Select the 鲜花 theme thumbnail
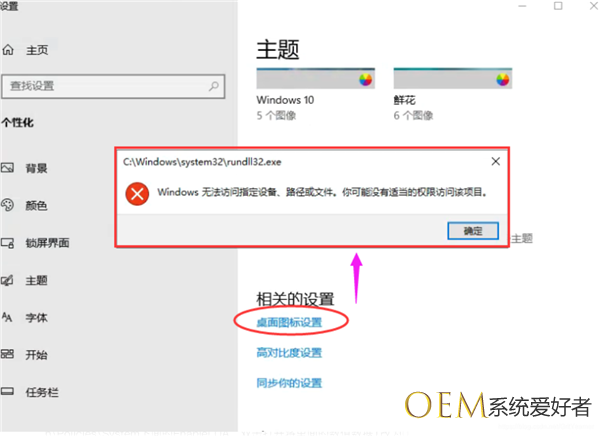Screen dimensions: 600x436 point(453,78)
